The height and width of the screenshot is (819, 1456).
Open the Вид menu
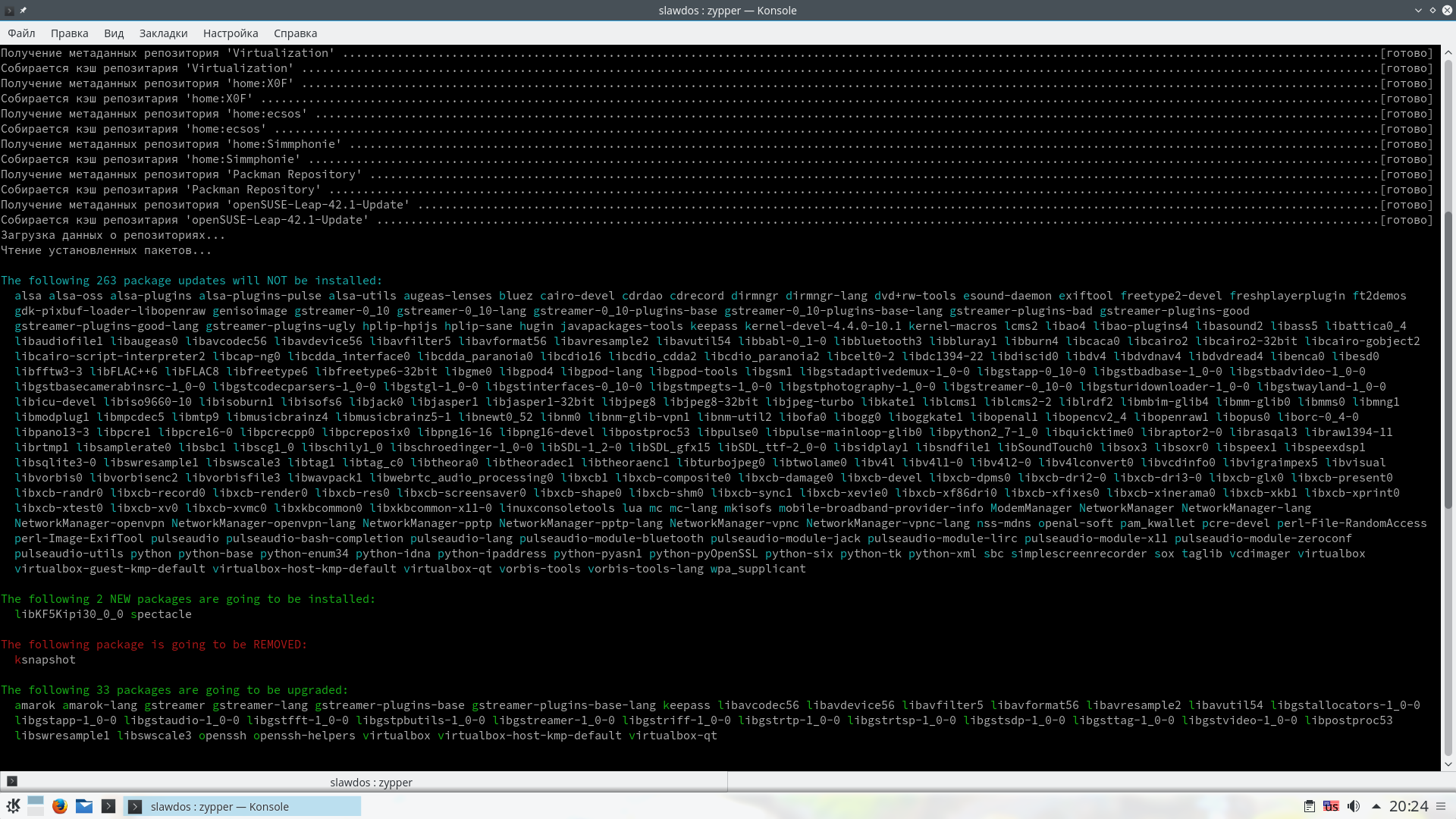click(x=114, y=33)
